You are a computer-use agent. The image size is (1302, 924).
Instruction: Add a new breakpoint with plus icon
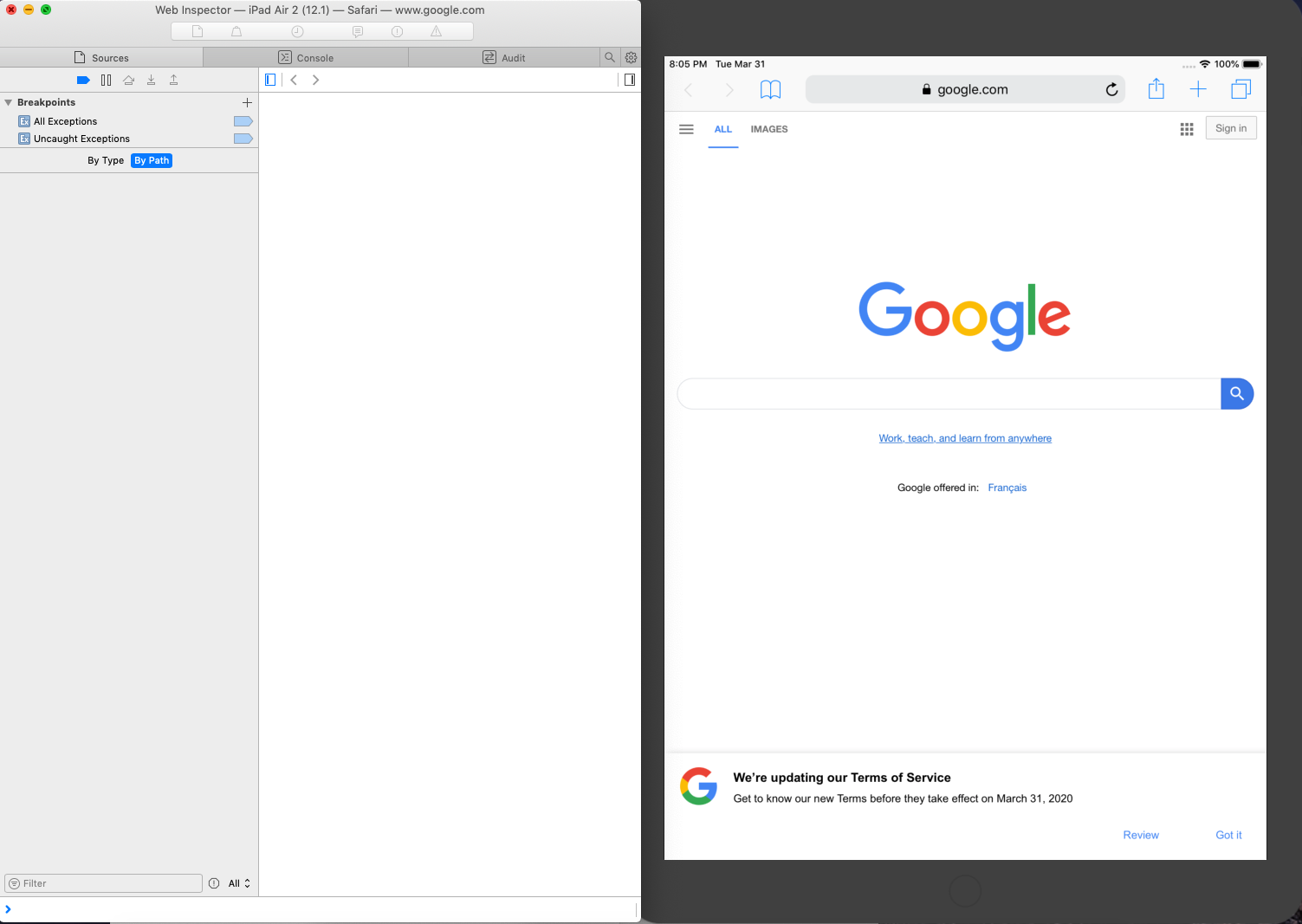click(247, 102)
